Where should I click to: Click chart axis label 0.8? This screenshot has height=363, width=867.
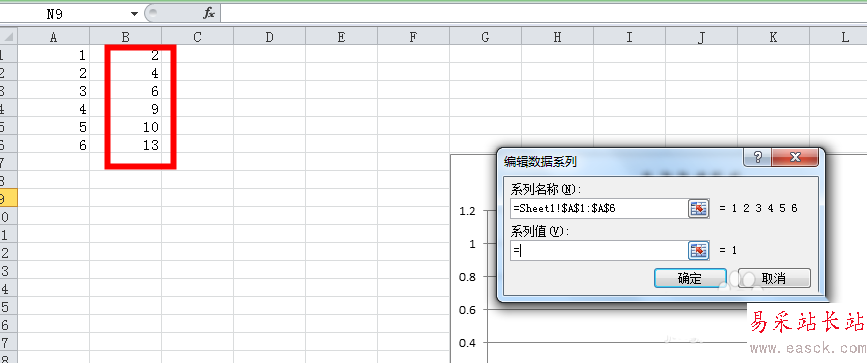click(x=468, y=277)
